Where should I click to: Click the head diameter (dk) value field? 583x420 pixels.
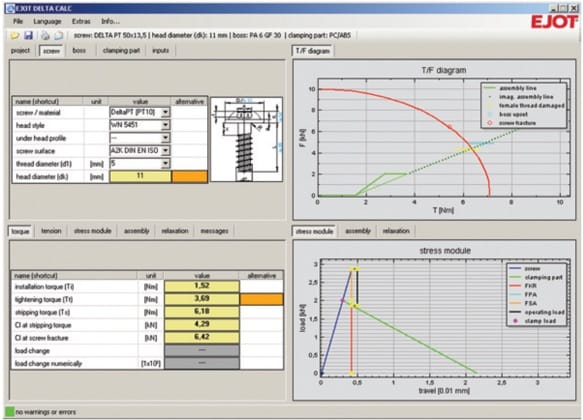[x=140, y=176]
